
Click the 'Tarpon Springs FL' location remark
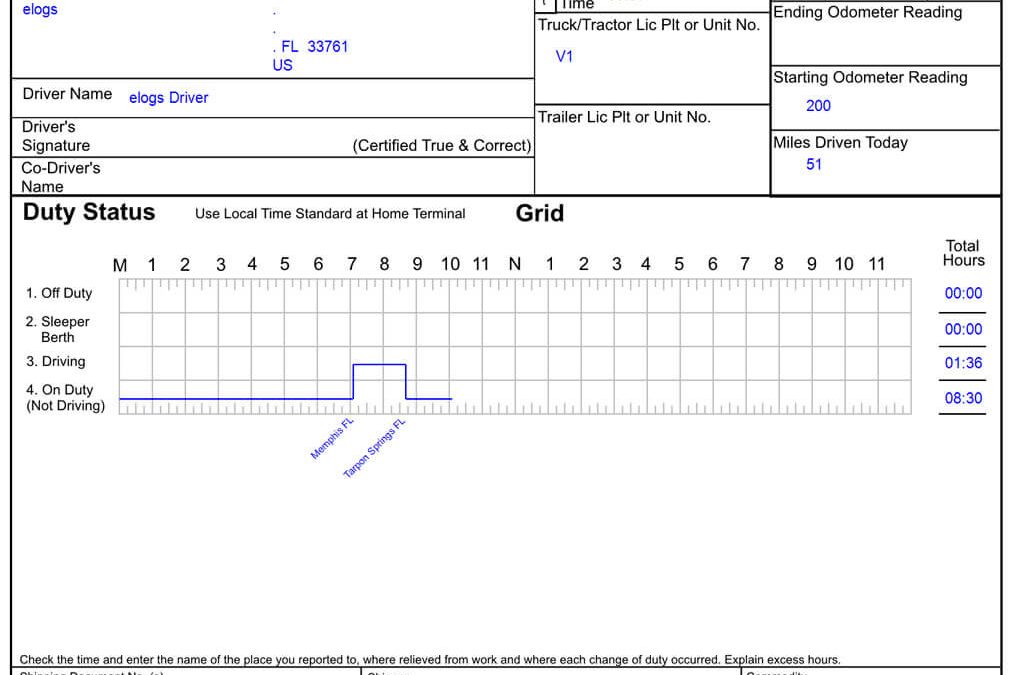click(374, 448)
